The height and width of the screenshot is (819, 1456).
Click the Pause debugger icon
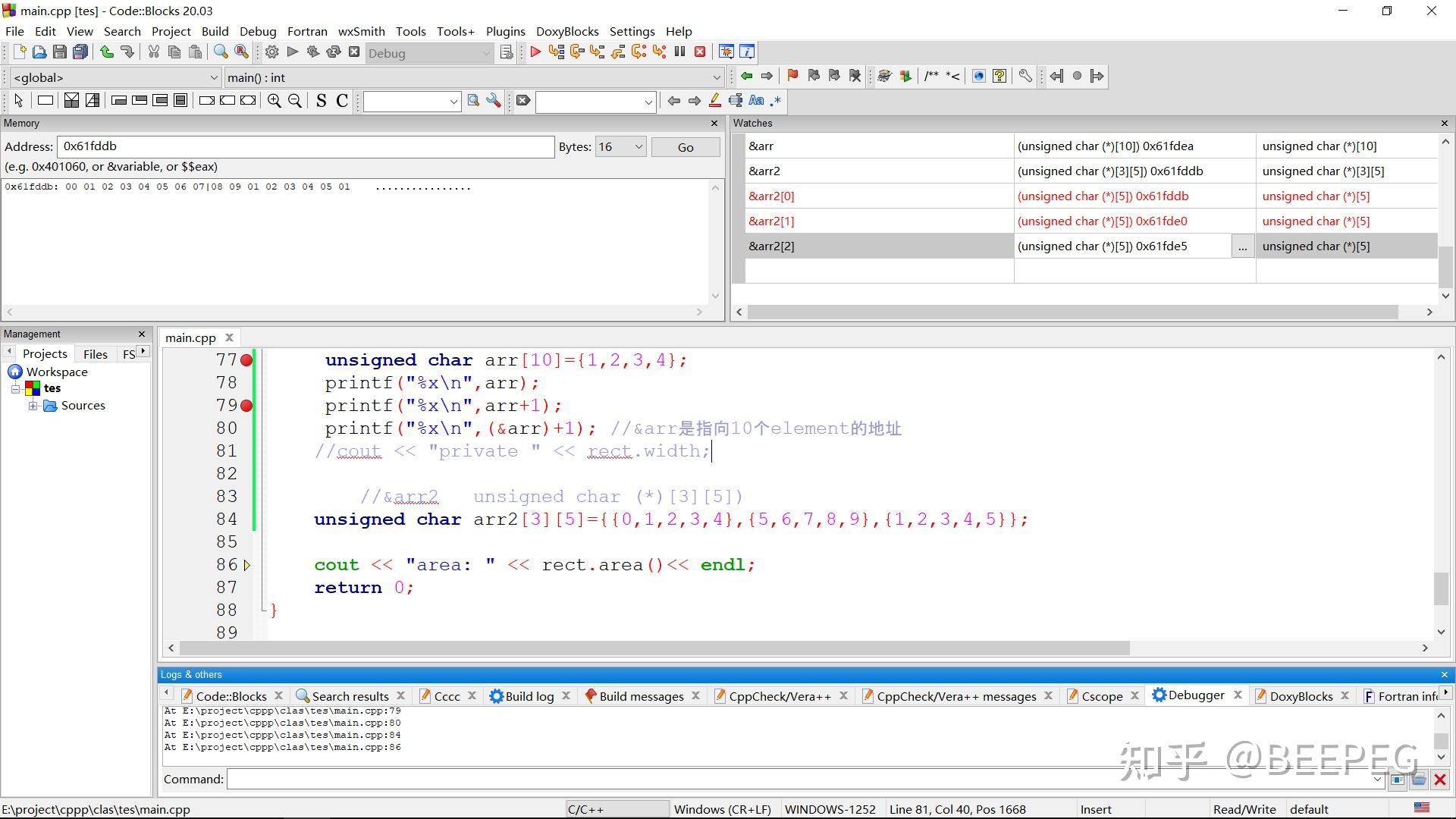coord(679,52)
